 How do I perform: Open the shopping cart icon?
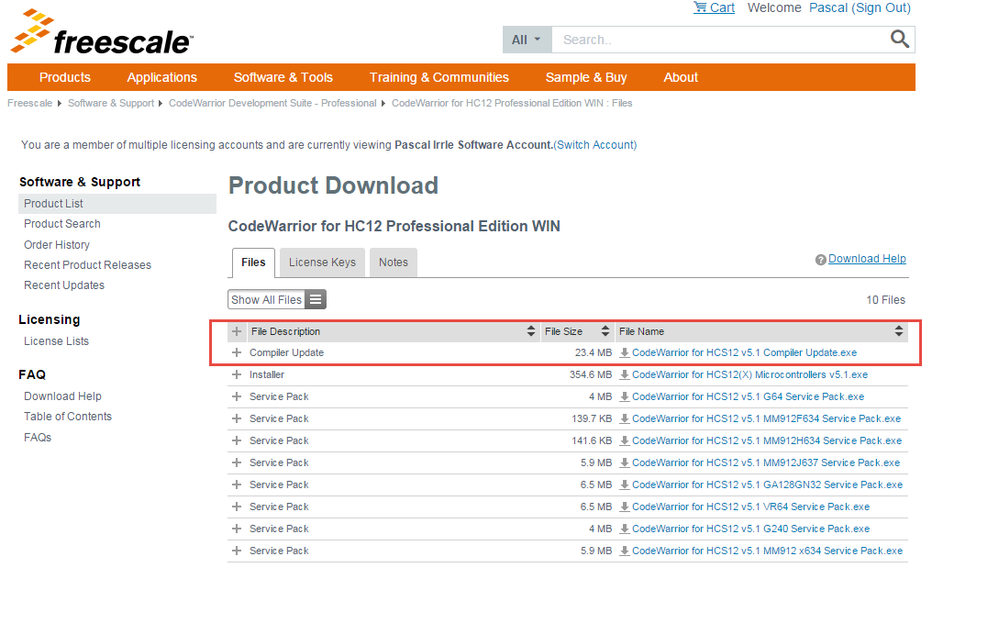tap(700, 7)
